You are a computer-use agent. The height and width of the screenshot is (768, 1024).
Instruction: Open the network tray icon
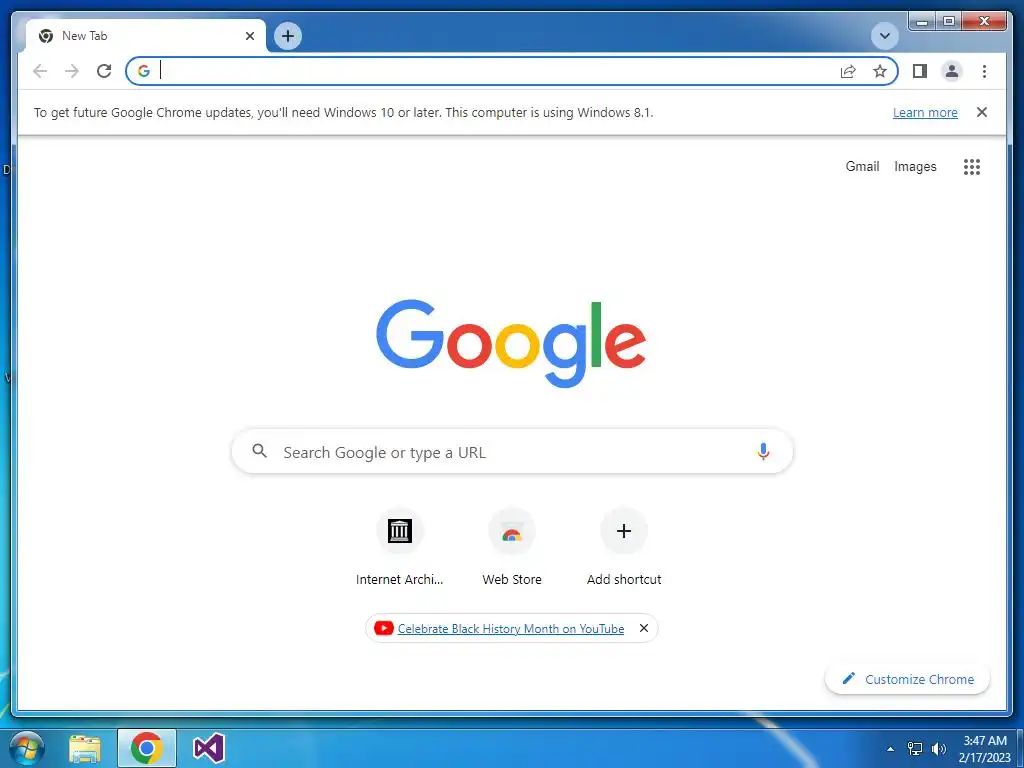coord(915,748)
